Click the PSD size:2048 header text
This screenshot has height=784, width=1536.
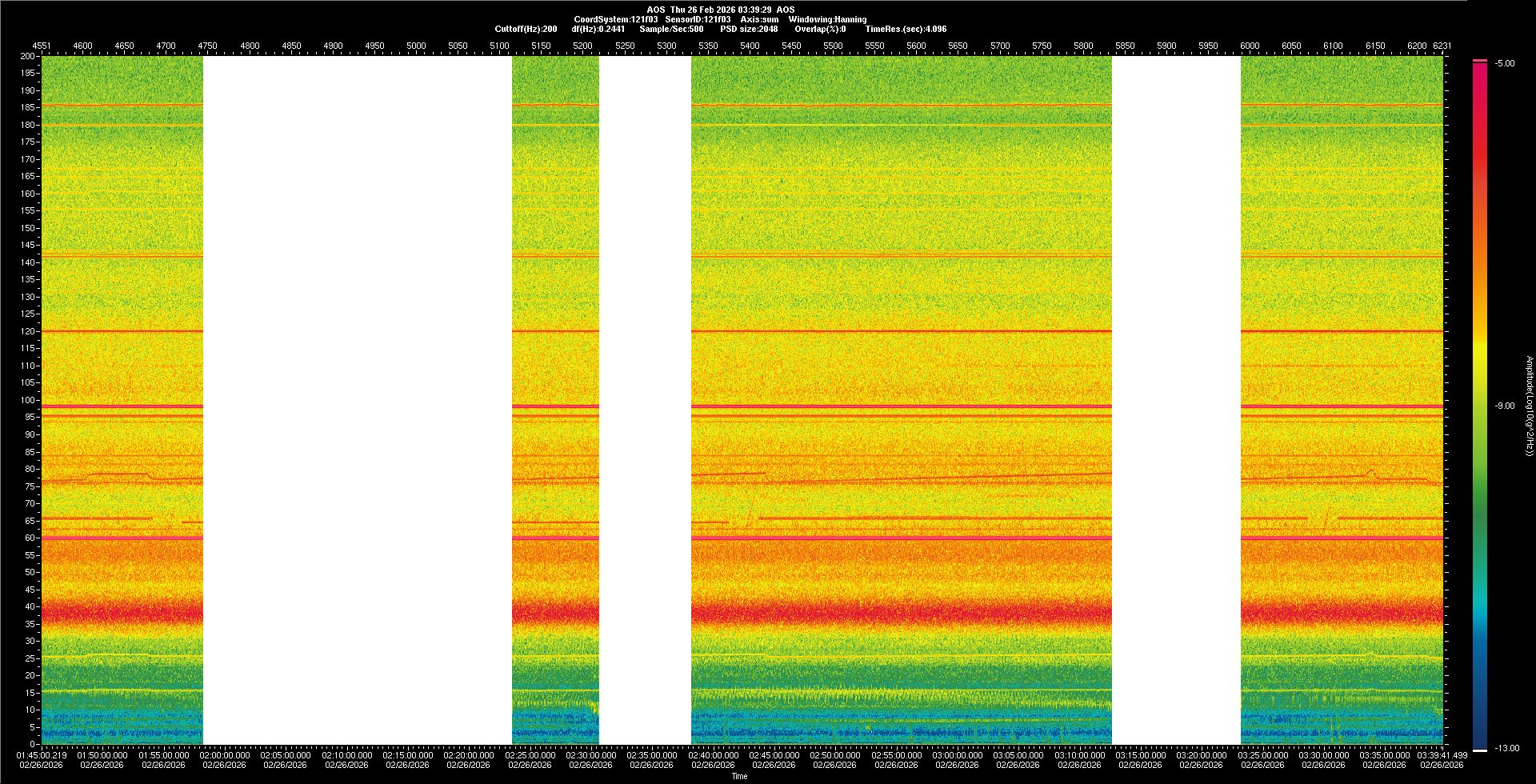tap(749, 29)
